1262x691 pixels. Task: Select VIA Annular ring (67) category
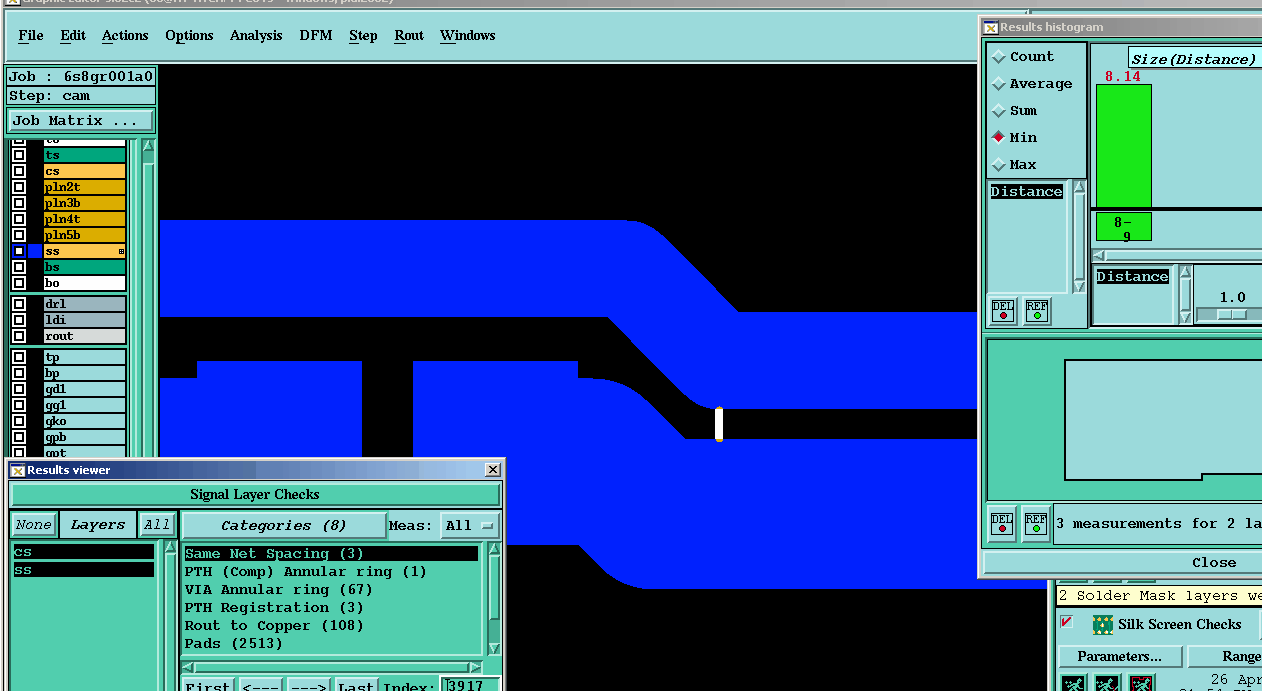tap(331, 589)
